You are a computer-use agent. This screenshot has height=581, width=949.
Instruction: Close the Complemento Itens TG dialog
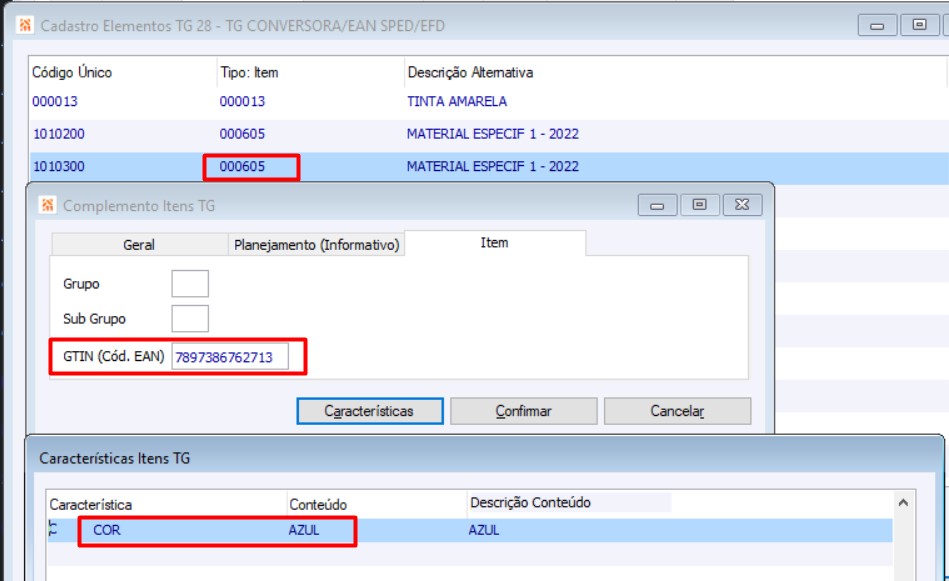coord(742,205)
